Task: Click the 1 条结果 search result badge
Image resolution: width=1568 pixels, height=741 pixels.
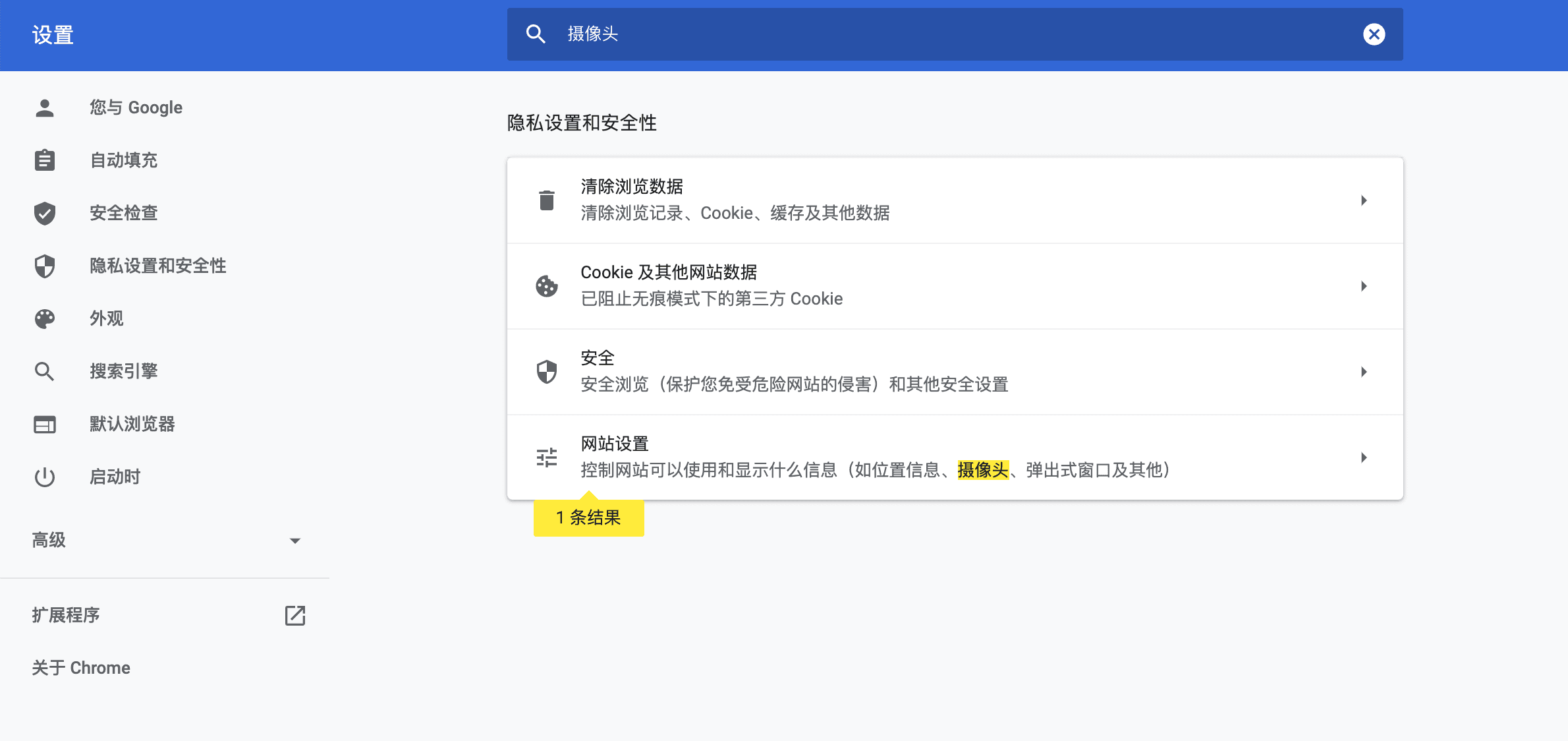Action: tap(588, 518)
